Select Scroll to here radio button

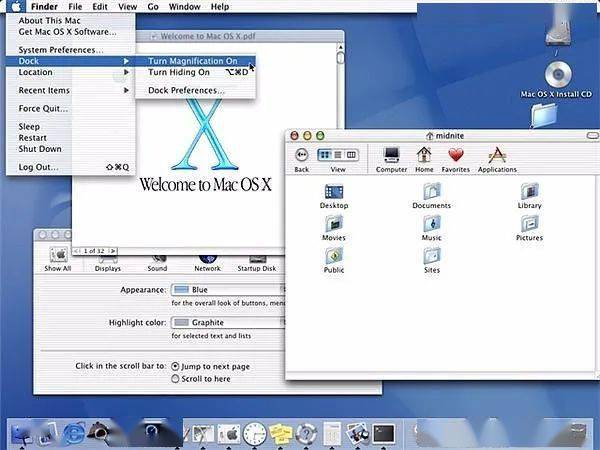point(175,379)
